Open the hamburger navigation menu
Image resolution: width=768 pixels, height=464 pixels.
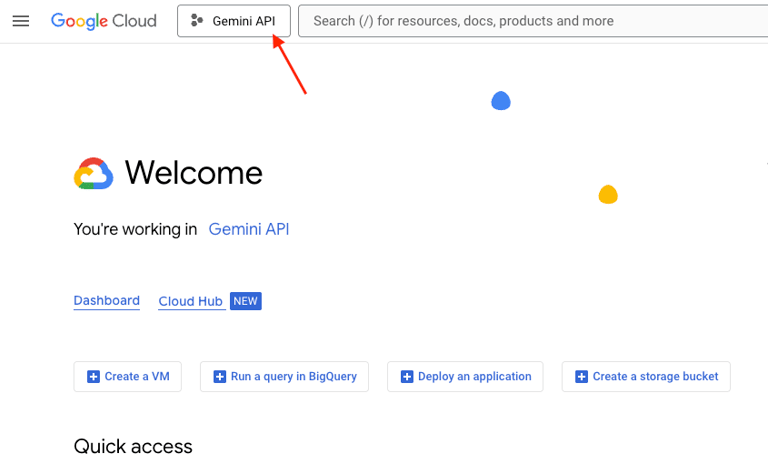[21, 21]
